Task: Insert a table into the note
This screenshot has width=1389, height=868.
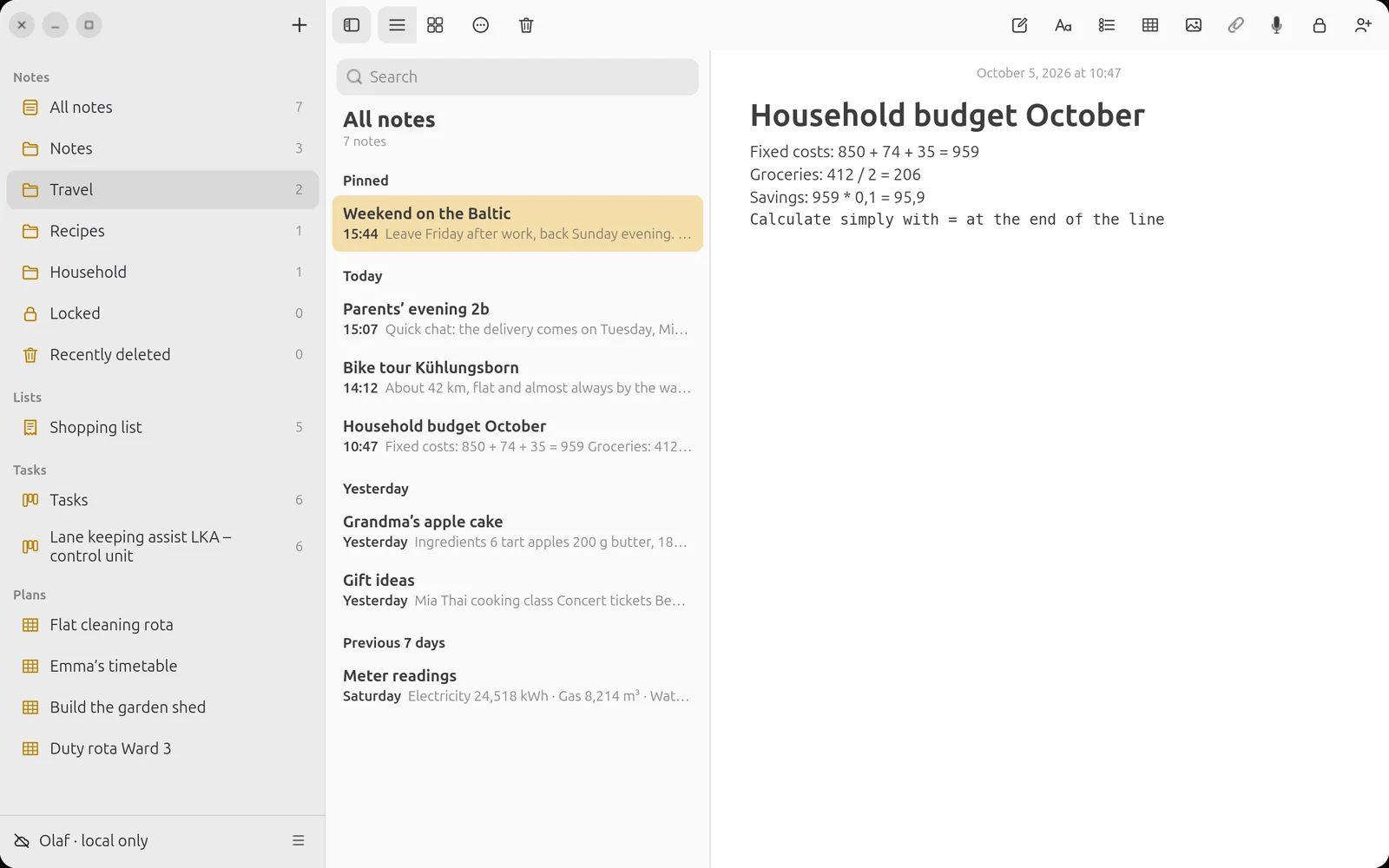Action: [x=1150, y=25]
